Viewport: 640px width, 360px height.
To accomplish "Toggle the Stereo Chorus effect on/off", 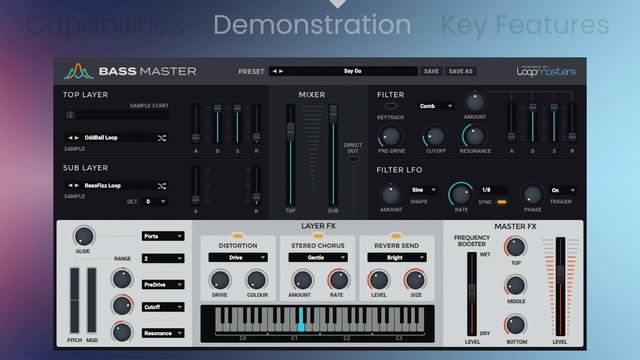I will [x=318, y=236].
